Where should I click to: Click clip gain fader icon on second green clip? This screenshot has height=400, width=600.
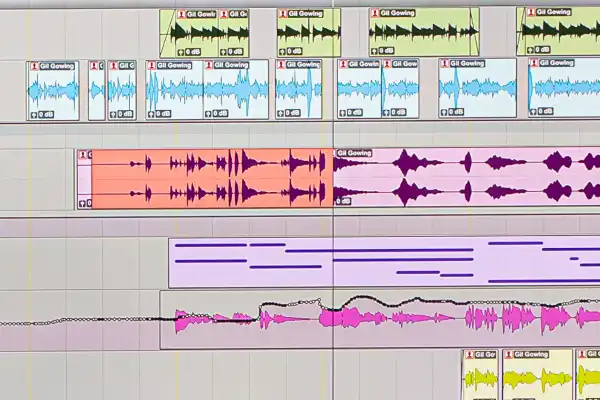tap(222, 52)
